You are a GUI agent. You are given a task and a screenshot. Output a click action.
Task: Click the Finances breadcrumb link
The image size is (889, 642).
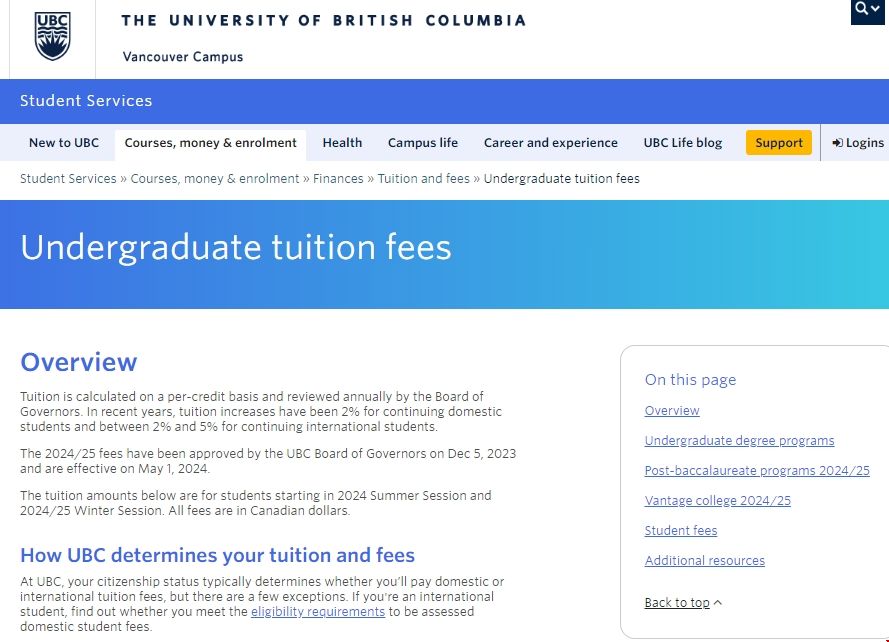pos(338,178)
